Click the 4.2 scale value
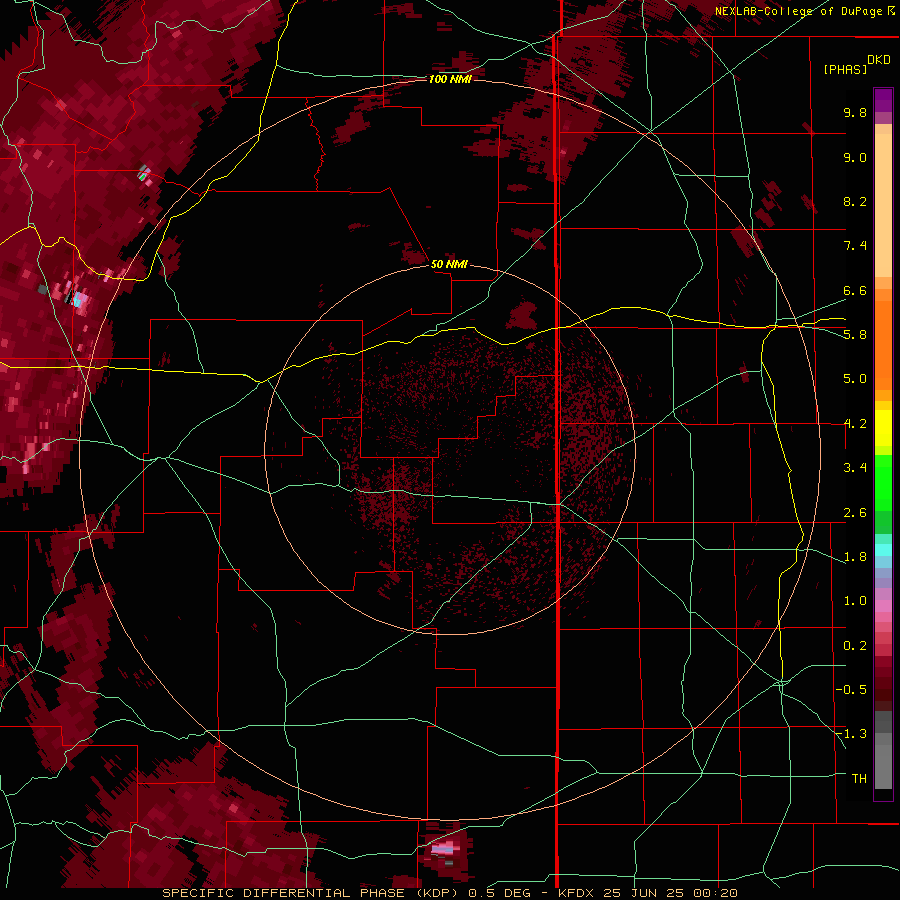This screenshot has height=900, width=900. 855,424
